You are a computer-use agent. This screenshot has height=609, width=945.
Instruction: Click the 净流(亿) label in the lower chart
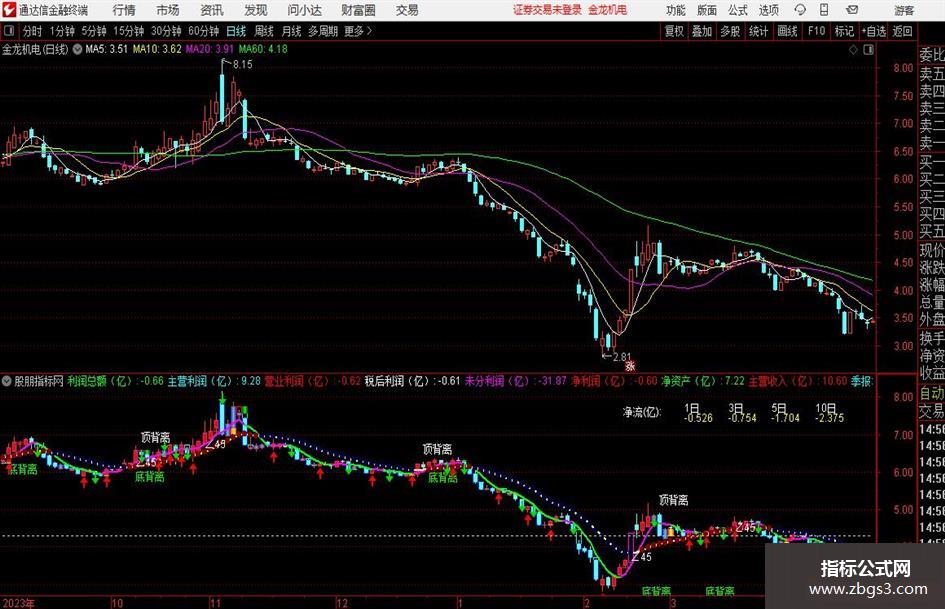coord(642,412)
